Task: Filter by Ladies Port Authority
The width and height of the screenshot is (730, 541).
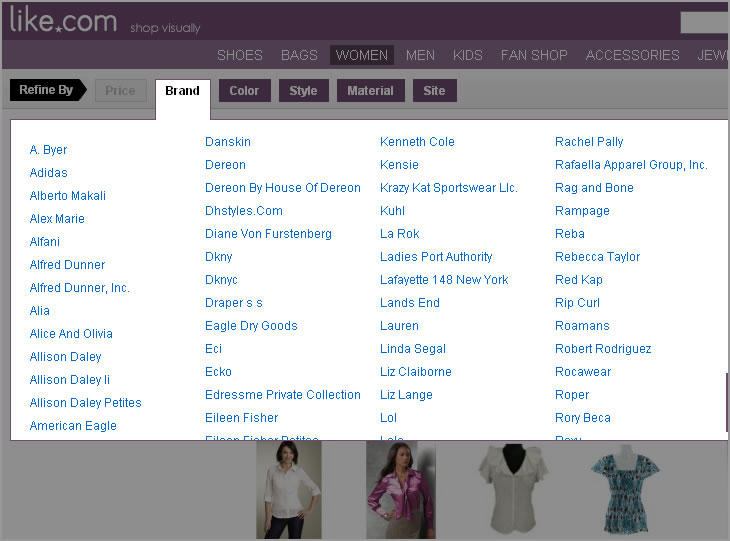Action: 436,257
